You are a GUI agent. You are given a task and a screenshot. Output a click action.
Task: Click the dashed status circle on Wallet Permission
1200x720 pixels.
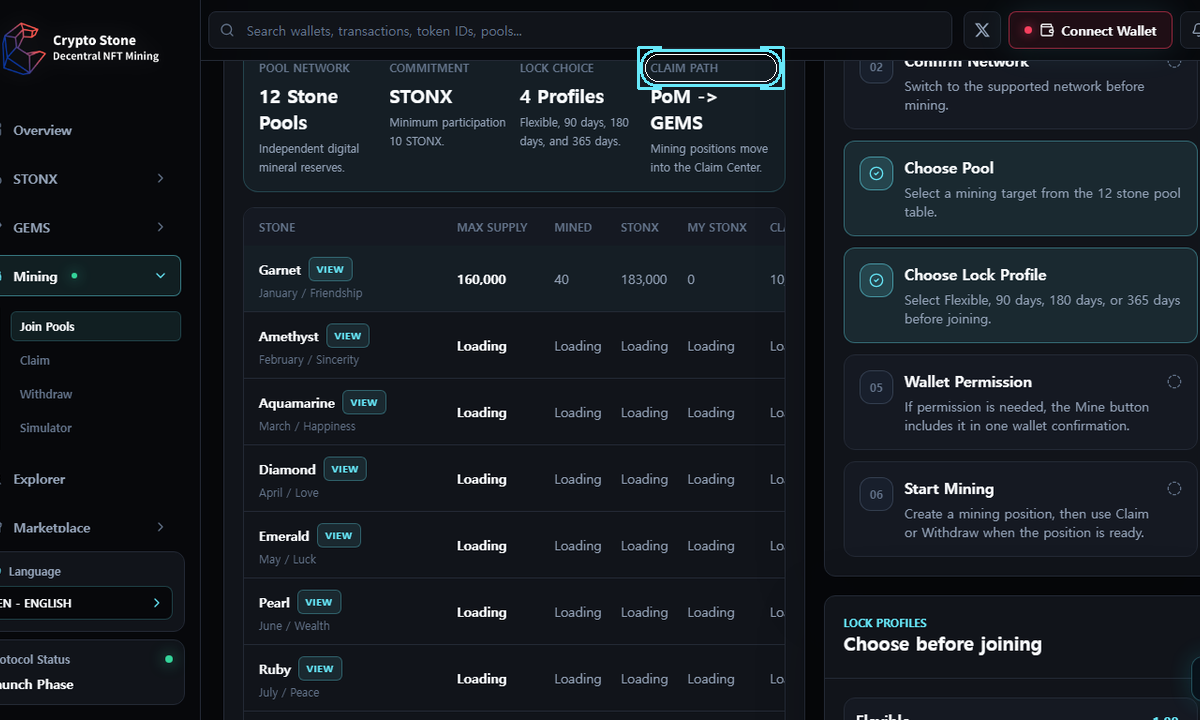coord(1174,382)
